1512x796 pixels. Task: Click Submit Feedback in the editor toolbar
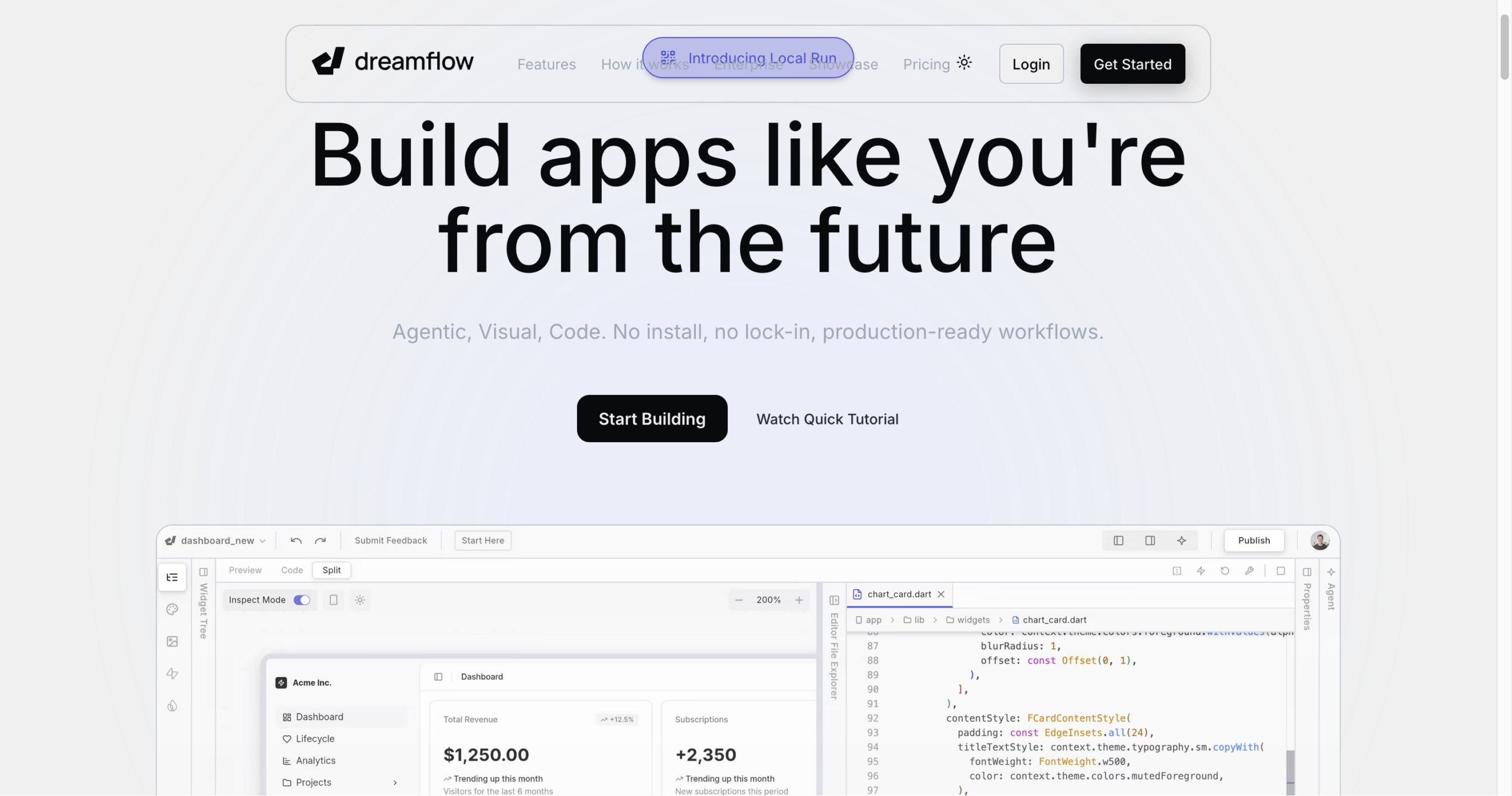(x=390, y=540)
